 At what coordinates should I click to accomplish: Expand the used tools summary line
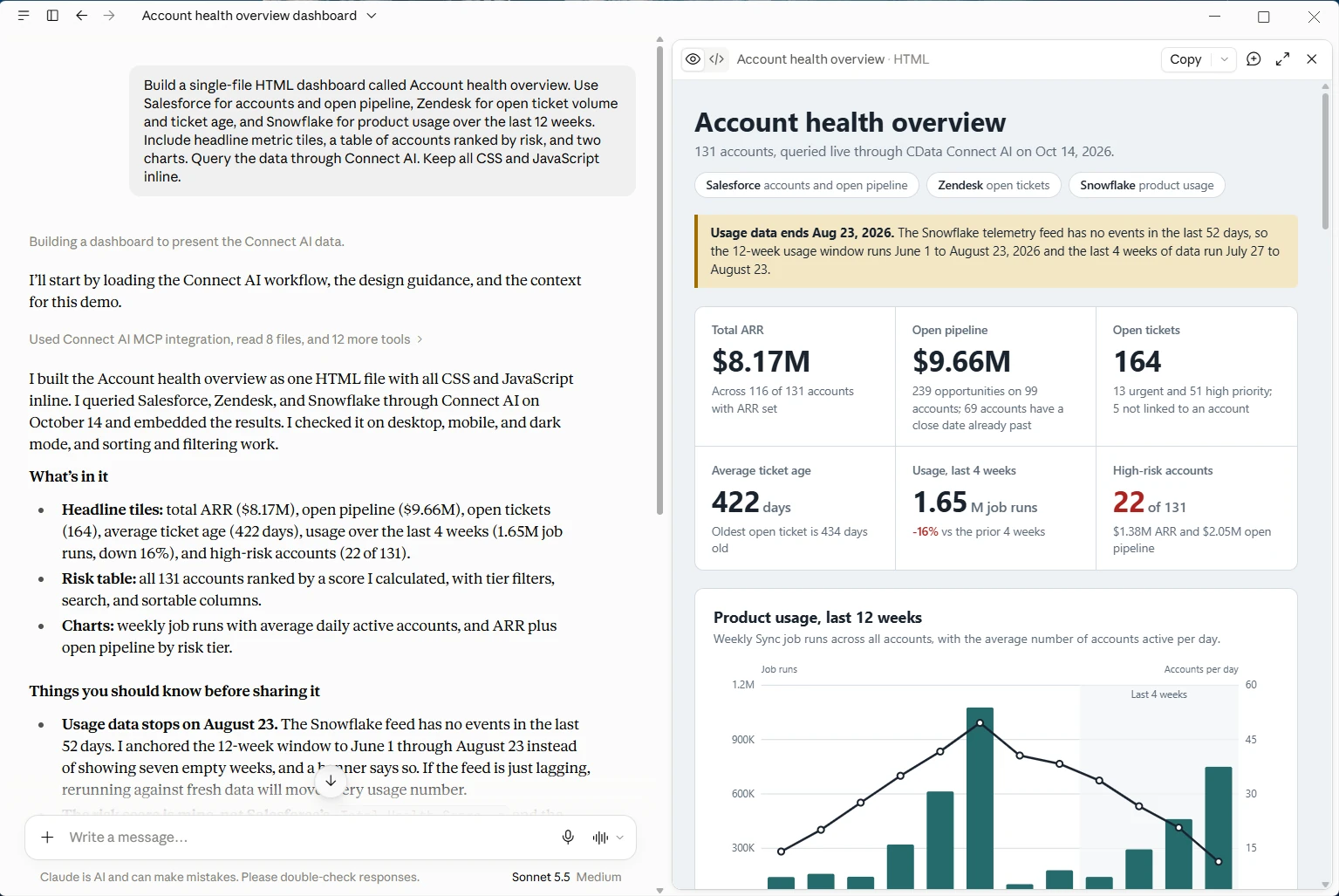click(226, 339)
